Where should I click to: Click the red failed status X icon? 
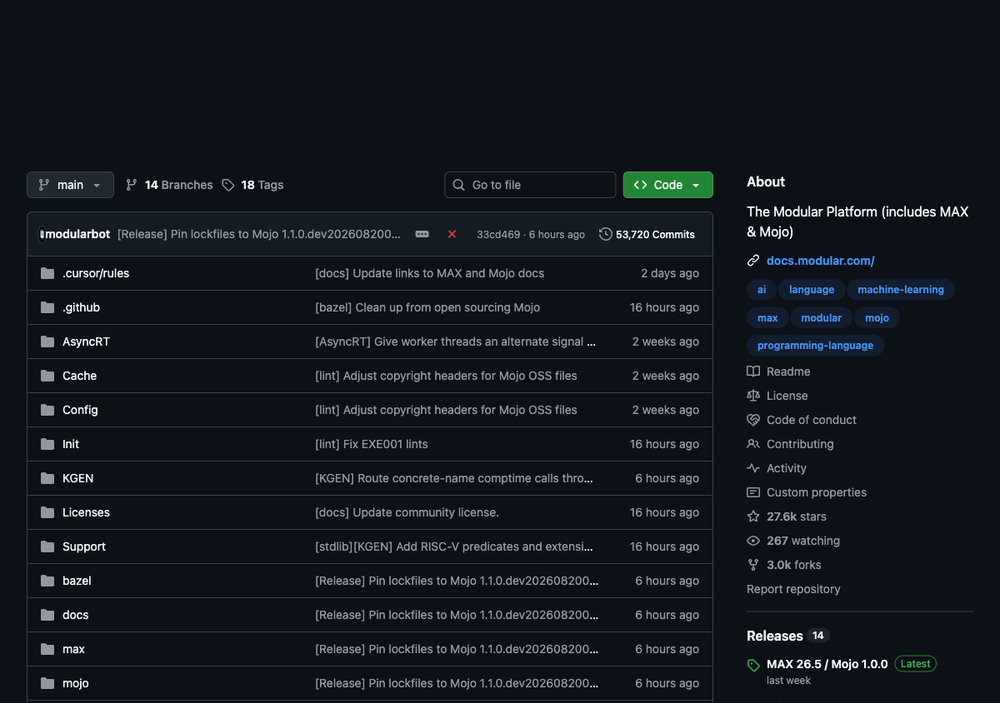(452, 234)
